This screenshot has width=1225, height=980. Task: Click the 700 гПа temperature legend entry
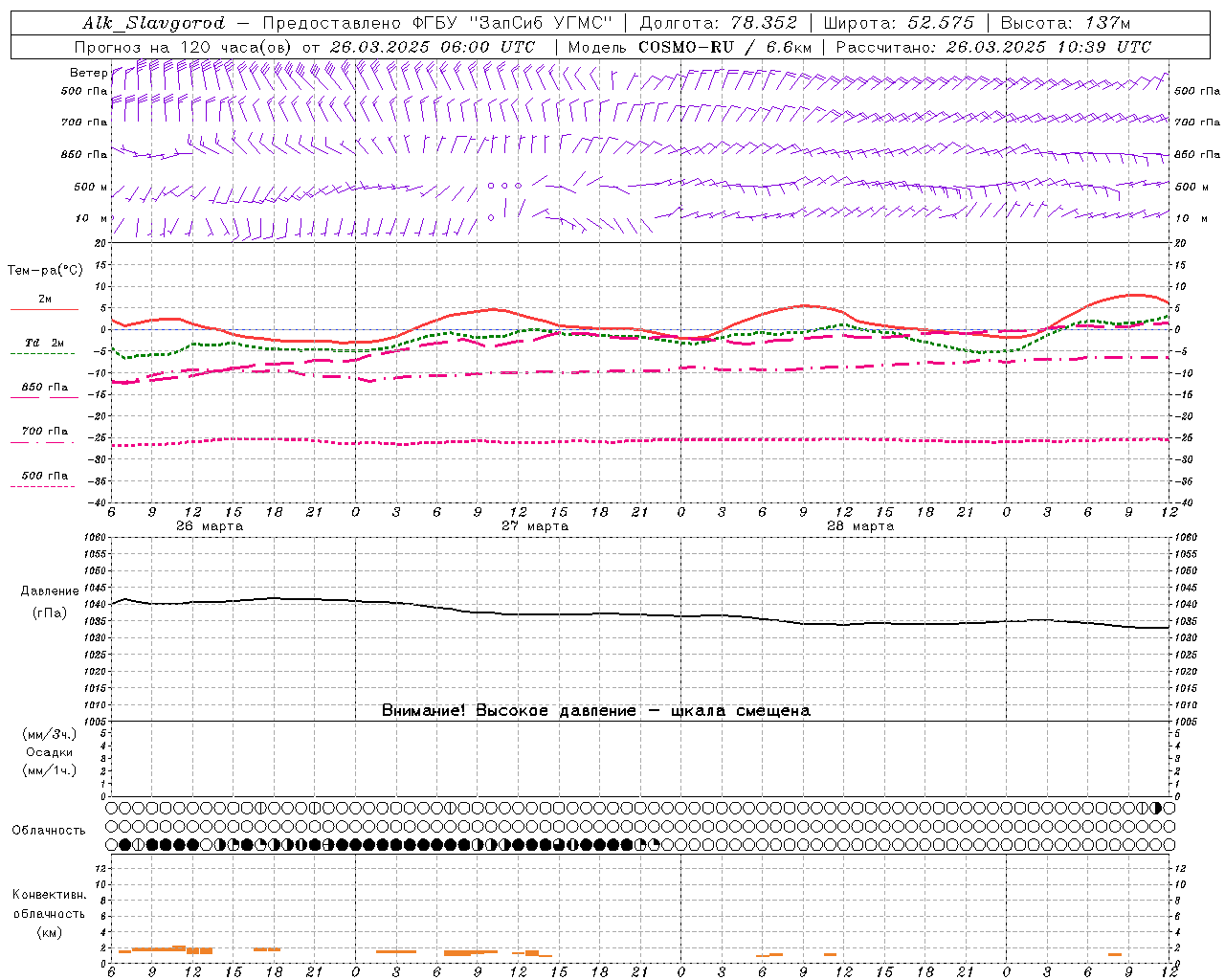click(44, 432)
